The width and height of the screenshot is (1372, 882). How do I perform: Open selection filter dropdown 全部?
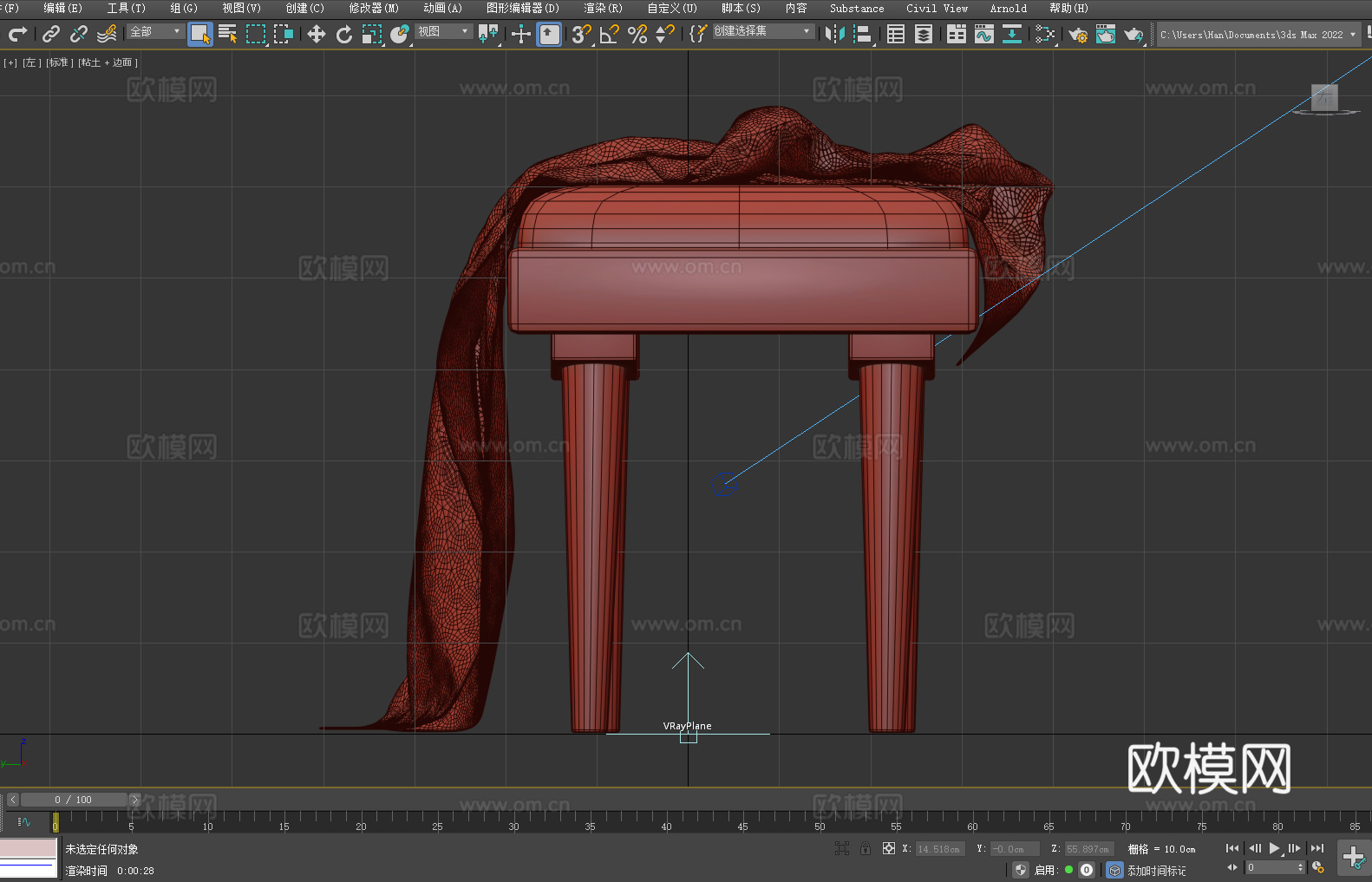click(155, 31)
